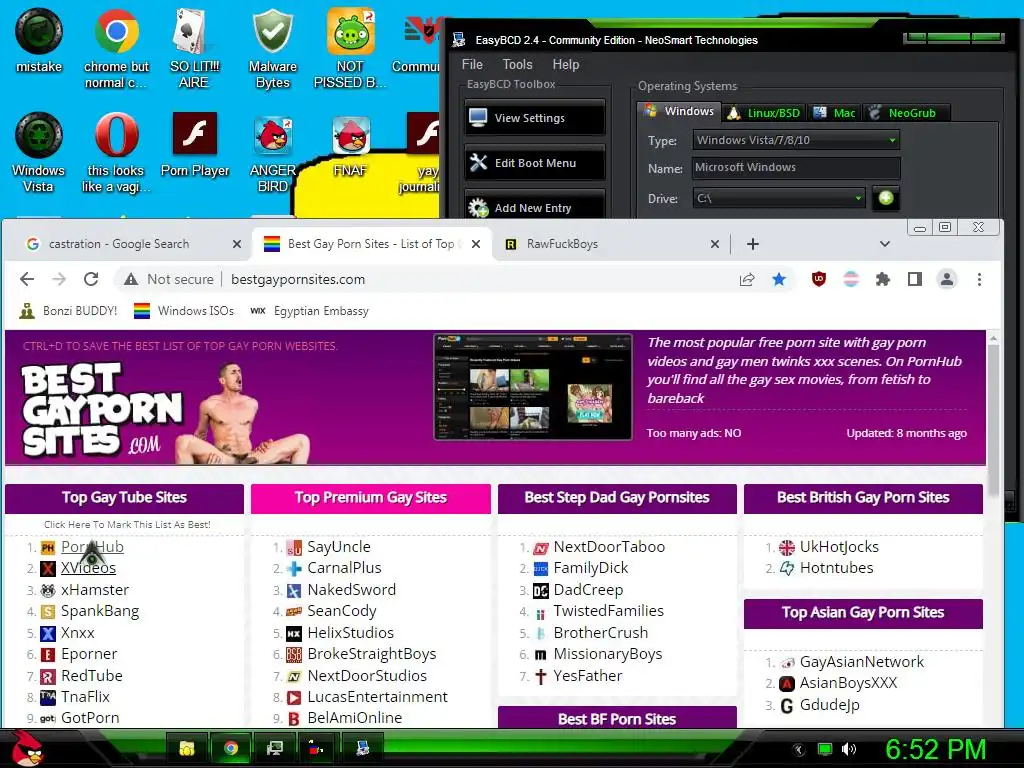This screenshot has height=768, width=1024.
Task: Open the 'SO LIT!!! AIRE' solitaire icon
Action: click(x=194, y=48)
